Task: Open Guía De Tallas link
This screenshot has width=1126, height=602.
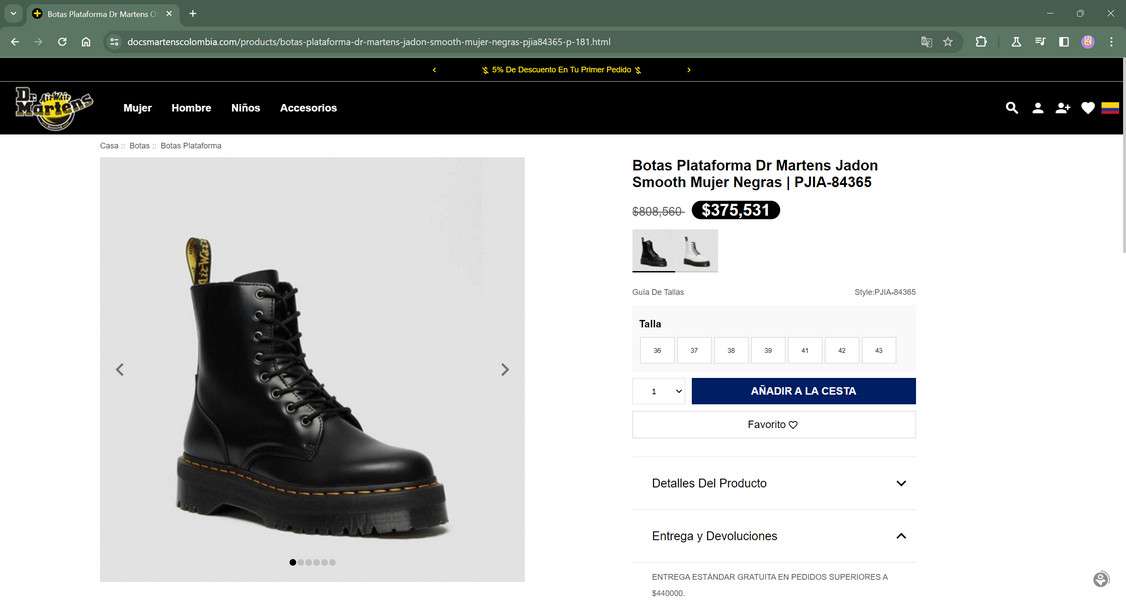Action: pyautogui.click(x=658, y=292)
